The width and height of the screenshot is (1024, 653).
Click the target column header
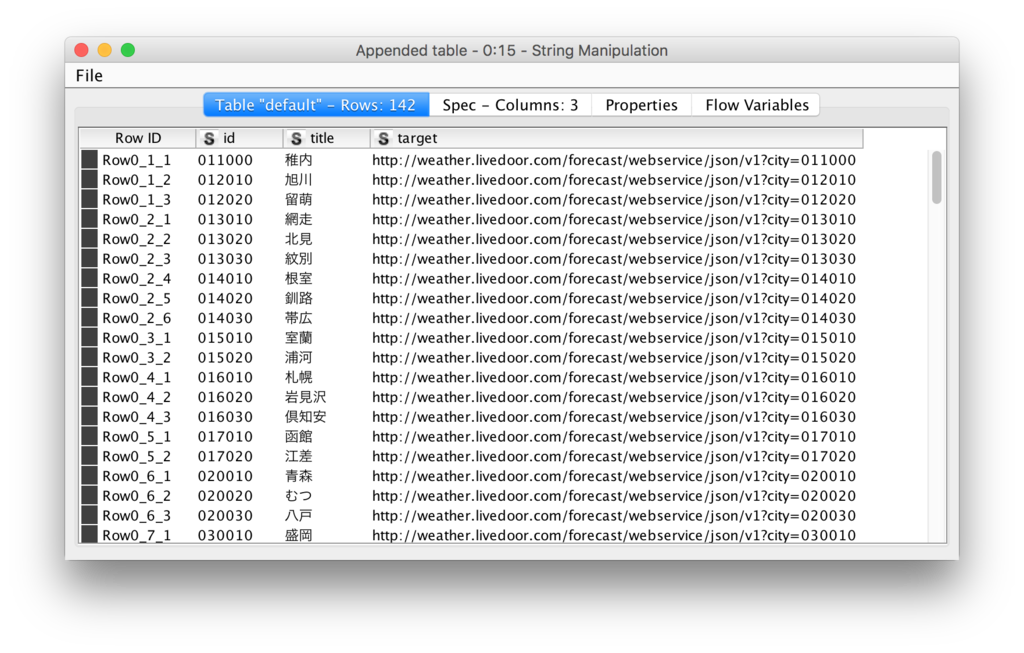616,138
